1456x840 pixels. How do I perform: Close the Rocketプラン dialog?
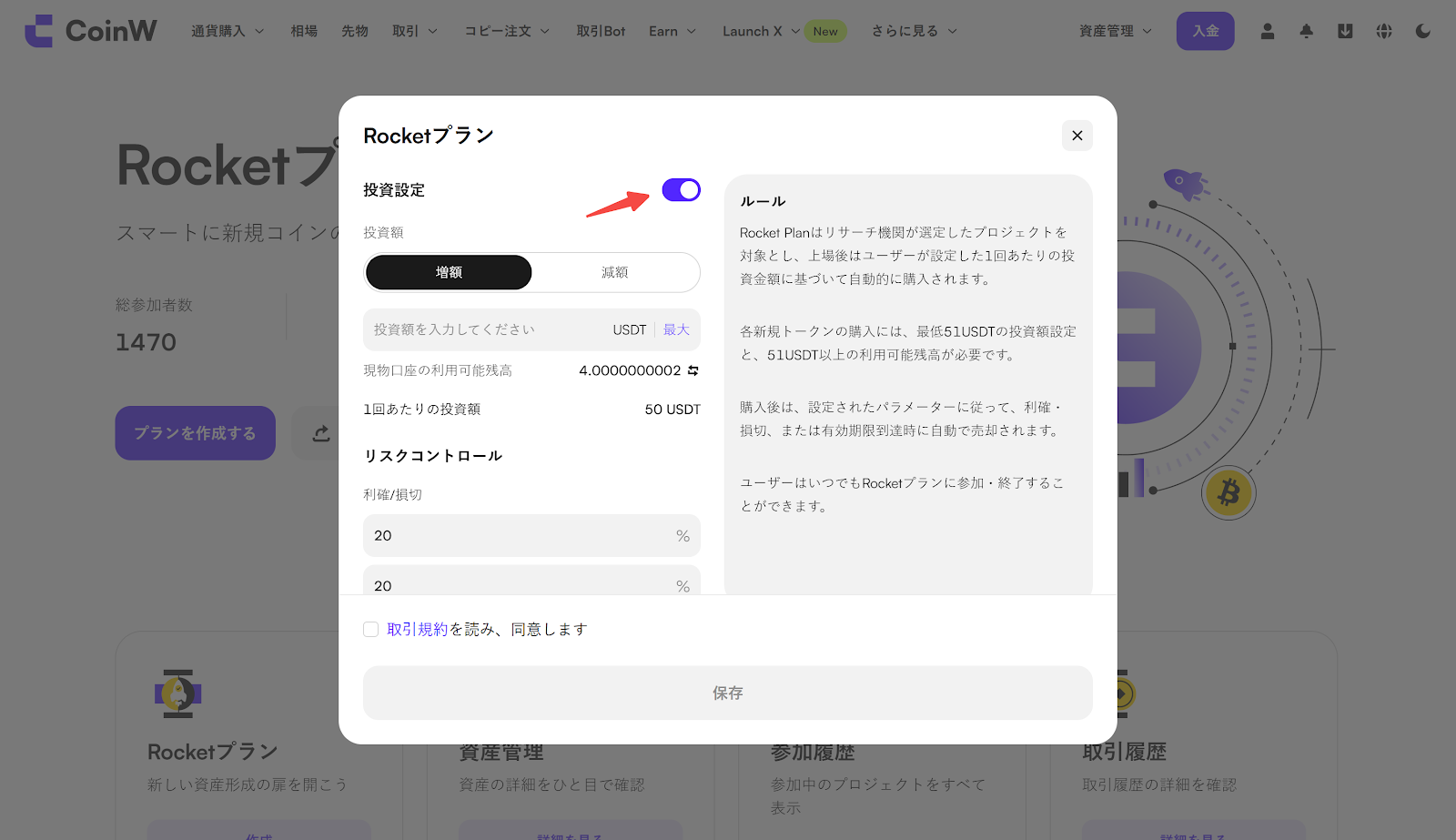click(1077, 136)
